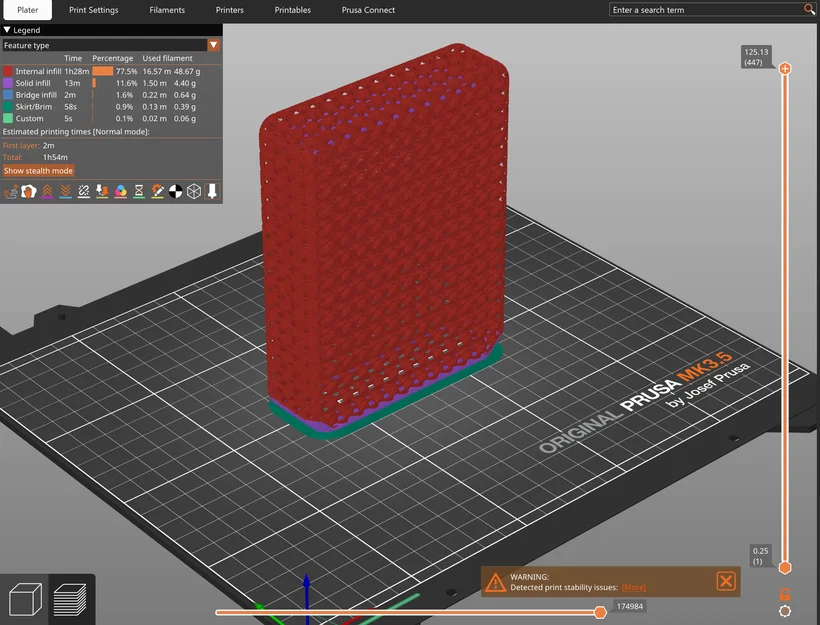
Task: Open the Print Settings tab
Action: 94,10
